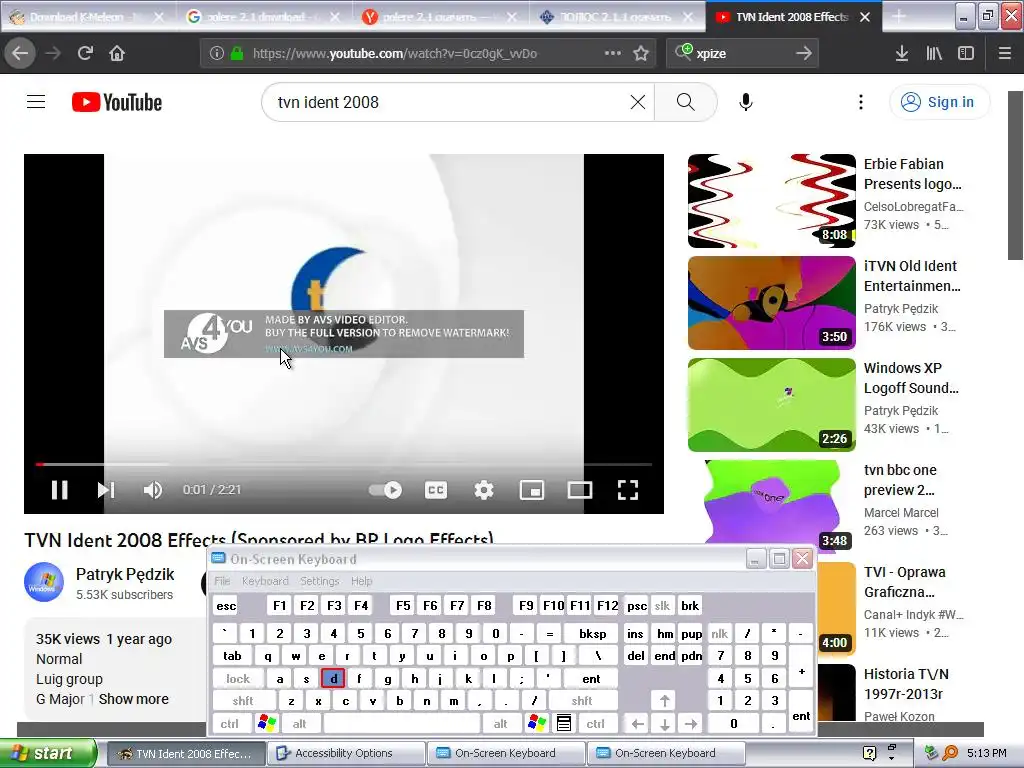Focus the Firefox xpize search box

tap(743, 54)
